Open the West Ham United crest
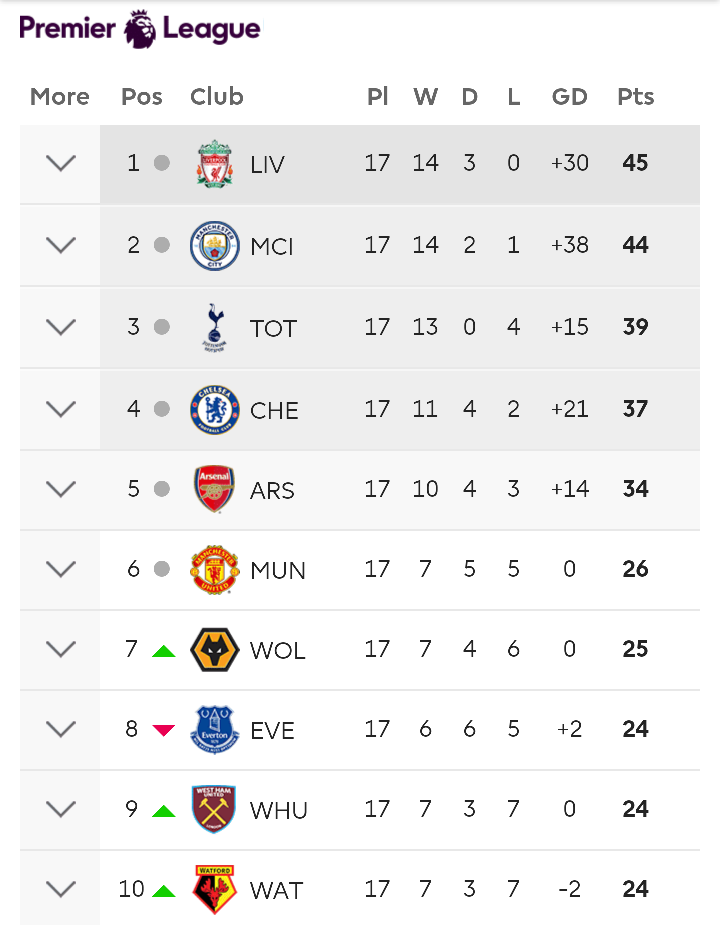The height and width of the screenshot is (925, 720). [215, 809]
